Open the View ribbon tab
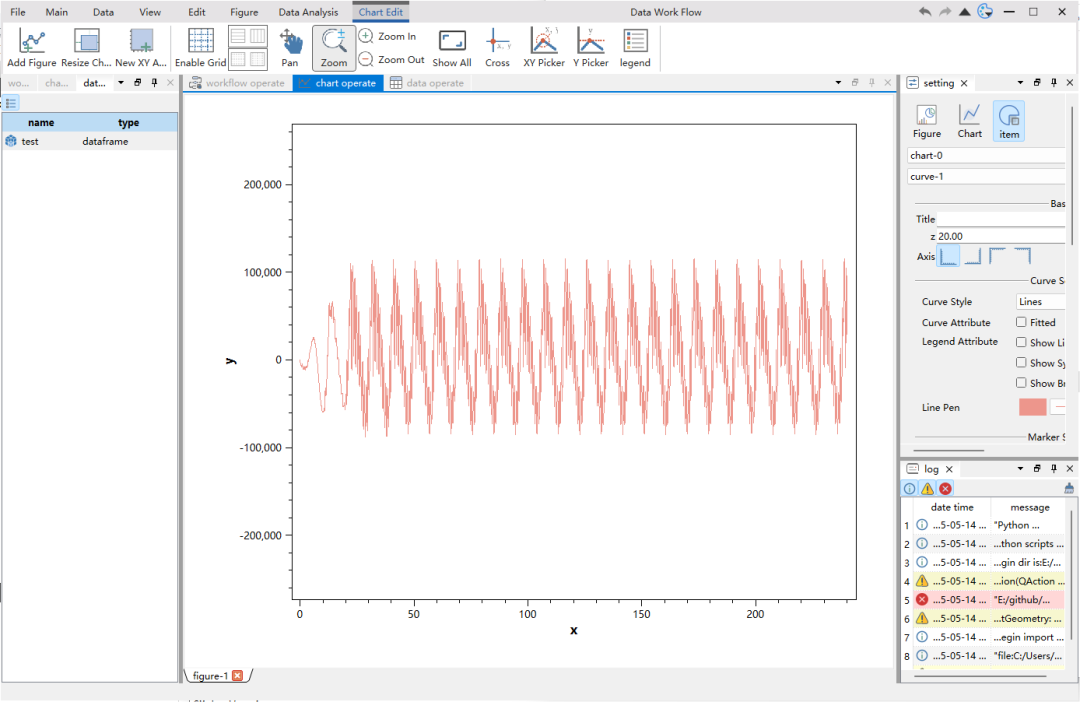 pyautogui.click(x=150, y=12)
